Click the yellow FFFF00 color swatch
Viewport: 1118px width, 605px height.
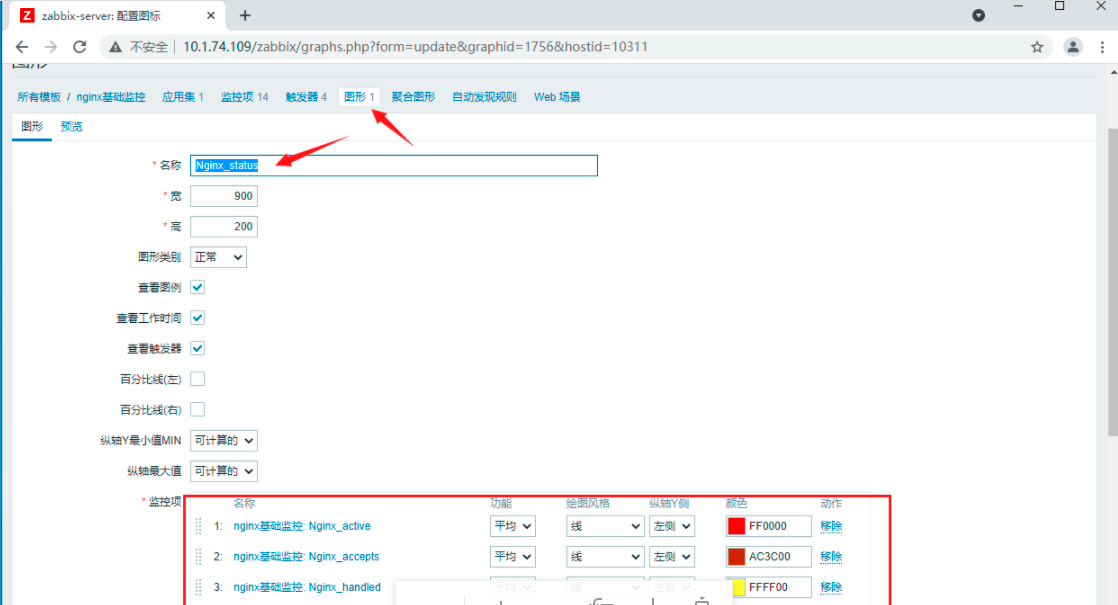click(737, 587)
